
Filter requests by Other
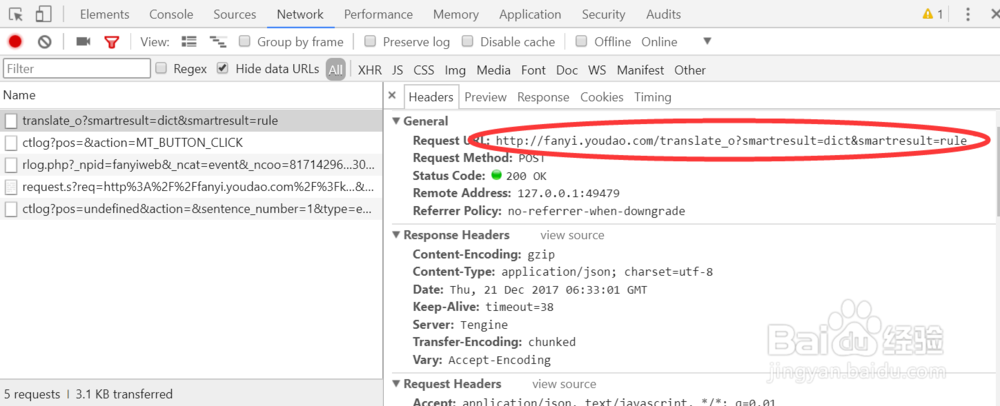pos(690,69)
